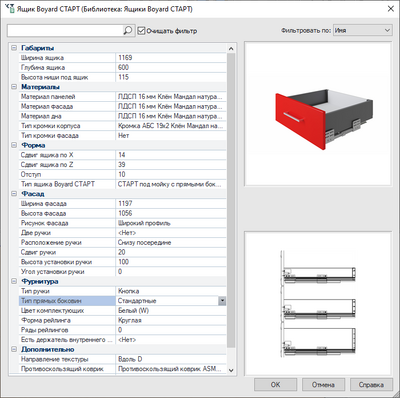
Task: Click the 'Противоскользящий коврик' value cell
Action: (x=171, y=369)
